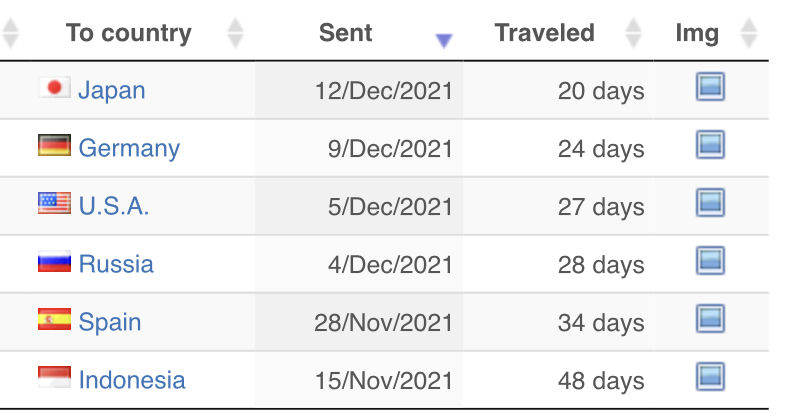Open the image icon for Germany row
Image resolution: width=806 pixels, height=418 pixels.
(710, 144)
